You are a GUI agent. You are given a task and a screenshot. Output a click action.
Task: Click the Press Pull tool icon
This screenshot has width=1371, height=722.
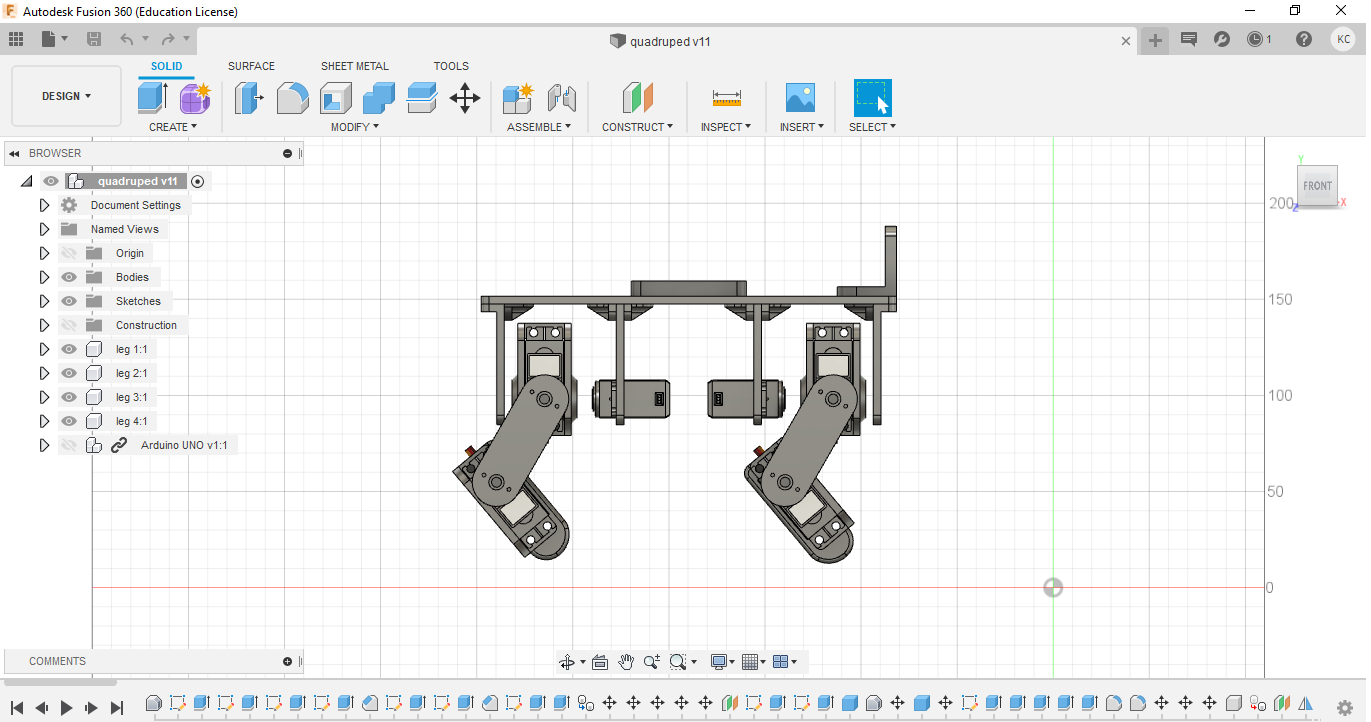[x=249, y=98]
